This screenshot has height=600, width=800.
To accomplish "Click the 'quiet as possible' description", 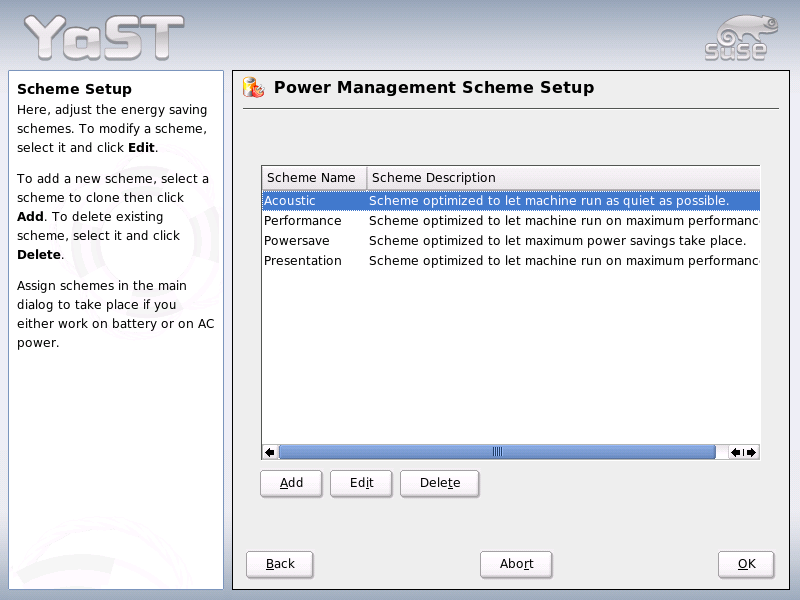I will 549,201.
